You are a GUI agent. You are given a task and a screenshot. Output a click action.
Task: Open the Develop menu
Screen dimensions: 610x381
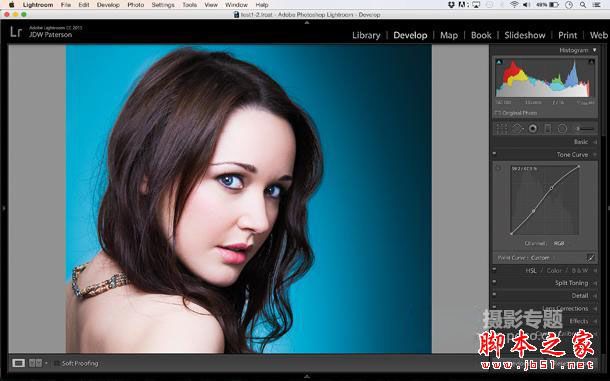[x=108, y=5]
